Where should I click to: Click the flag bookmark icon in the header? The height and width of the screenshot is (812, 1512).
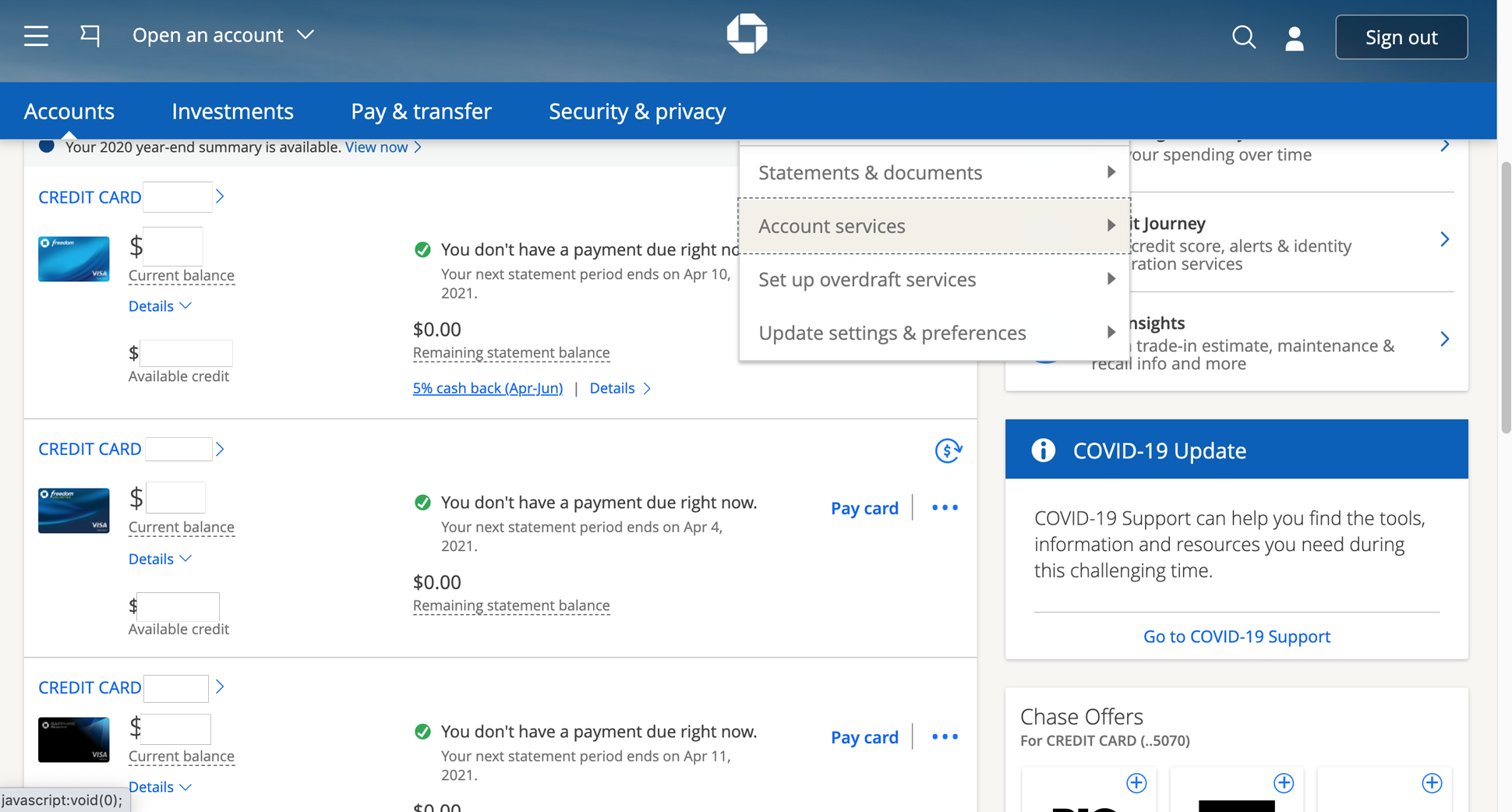pyautogui.click(x=90, y=35)
